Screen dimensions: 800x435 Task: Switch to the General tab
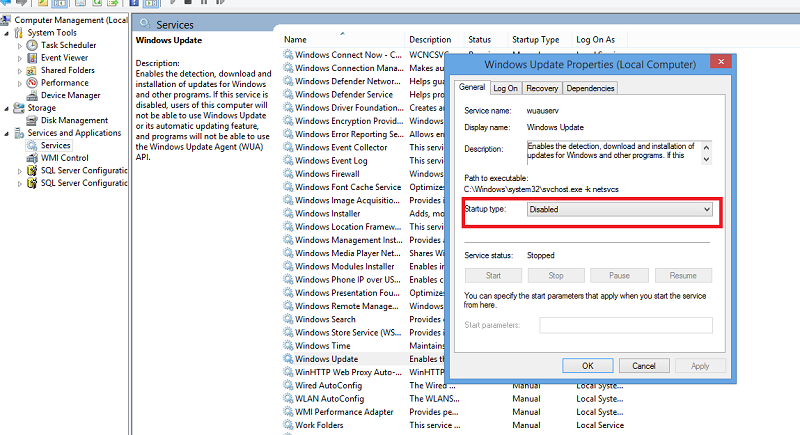tap(472, 87)
